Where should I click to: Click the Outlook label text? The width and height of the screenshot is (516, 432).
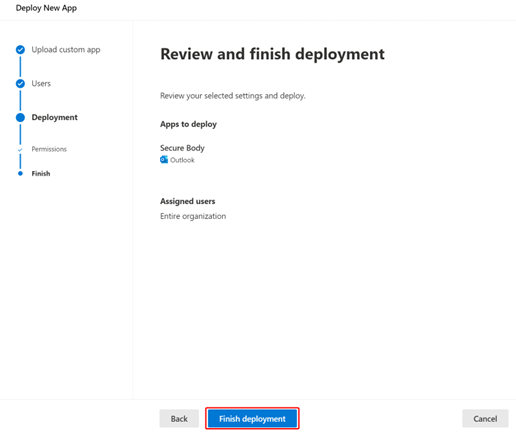[182, 160]
